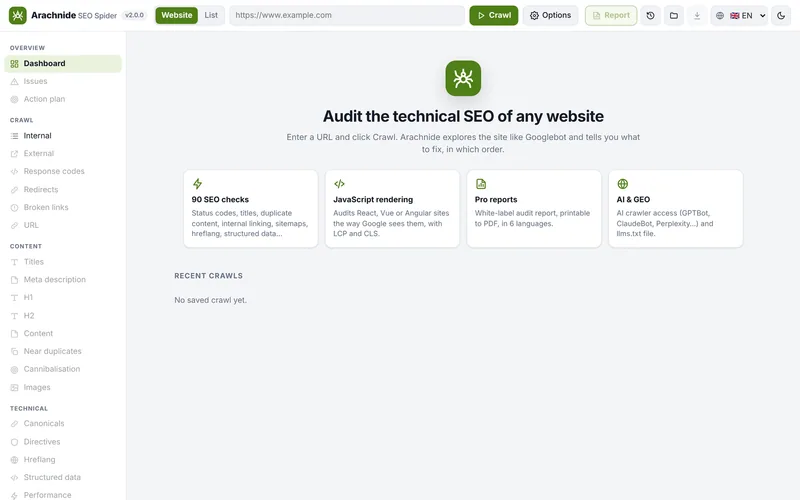
Task: Click the Meta description label
Action: [55, 280]
